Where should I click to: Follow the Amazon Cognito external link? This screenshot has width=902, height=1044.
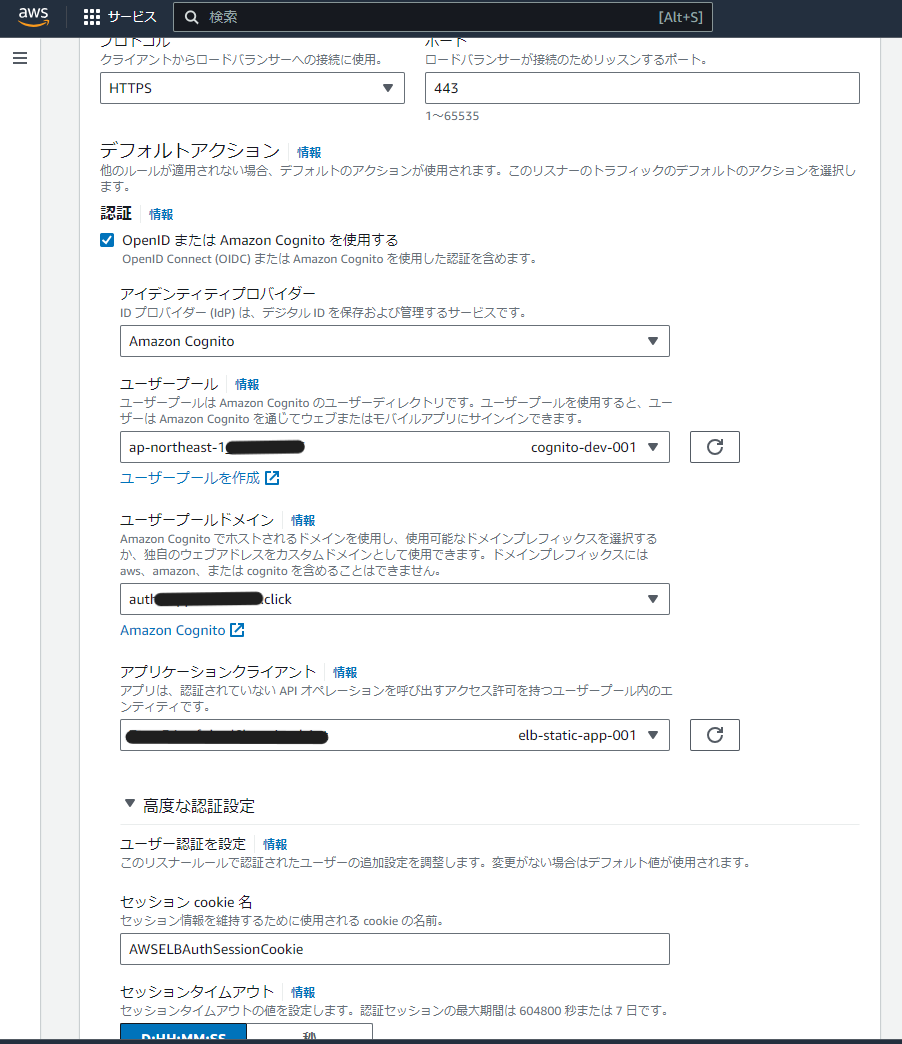tap(182, 630)
